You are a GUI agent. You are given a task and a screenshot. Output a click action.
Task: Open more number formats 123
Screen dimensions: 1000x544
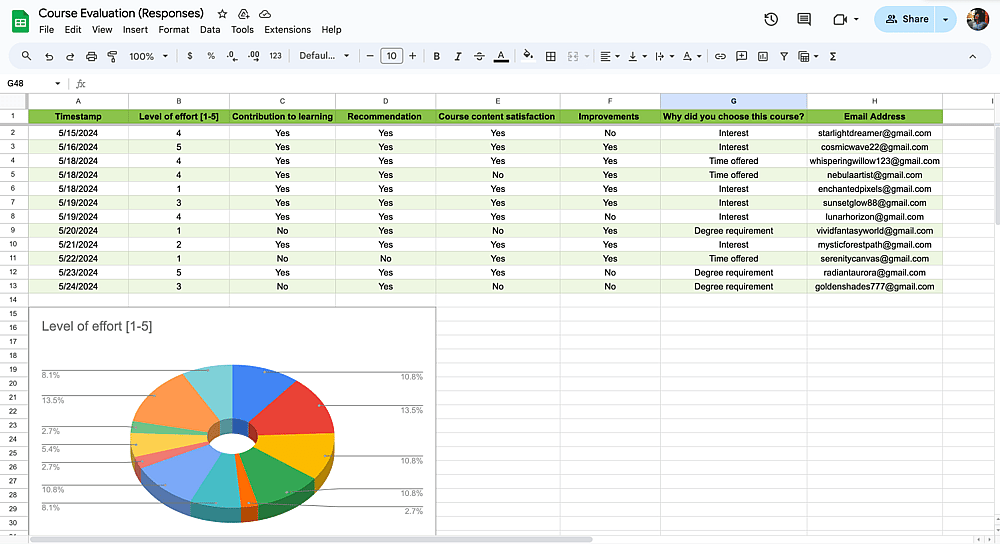tap(276, 56)
